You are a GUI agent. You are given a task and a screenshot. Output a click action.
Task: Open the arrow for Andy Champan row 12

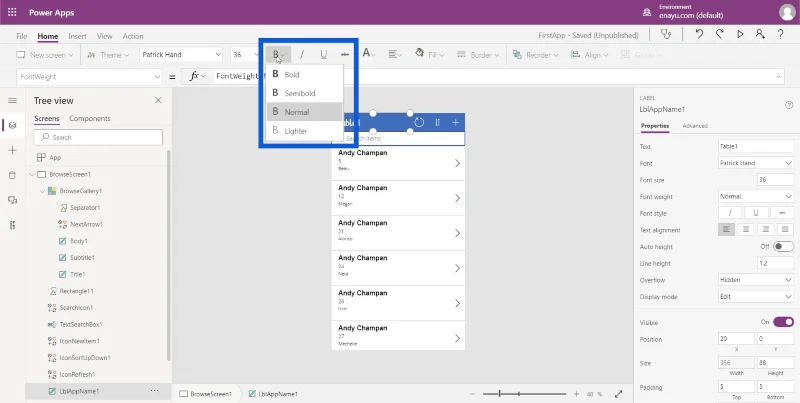tap(457, 198)
